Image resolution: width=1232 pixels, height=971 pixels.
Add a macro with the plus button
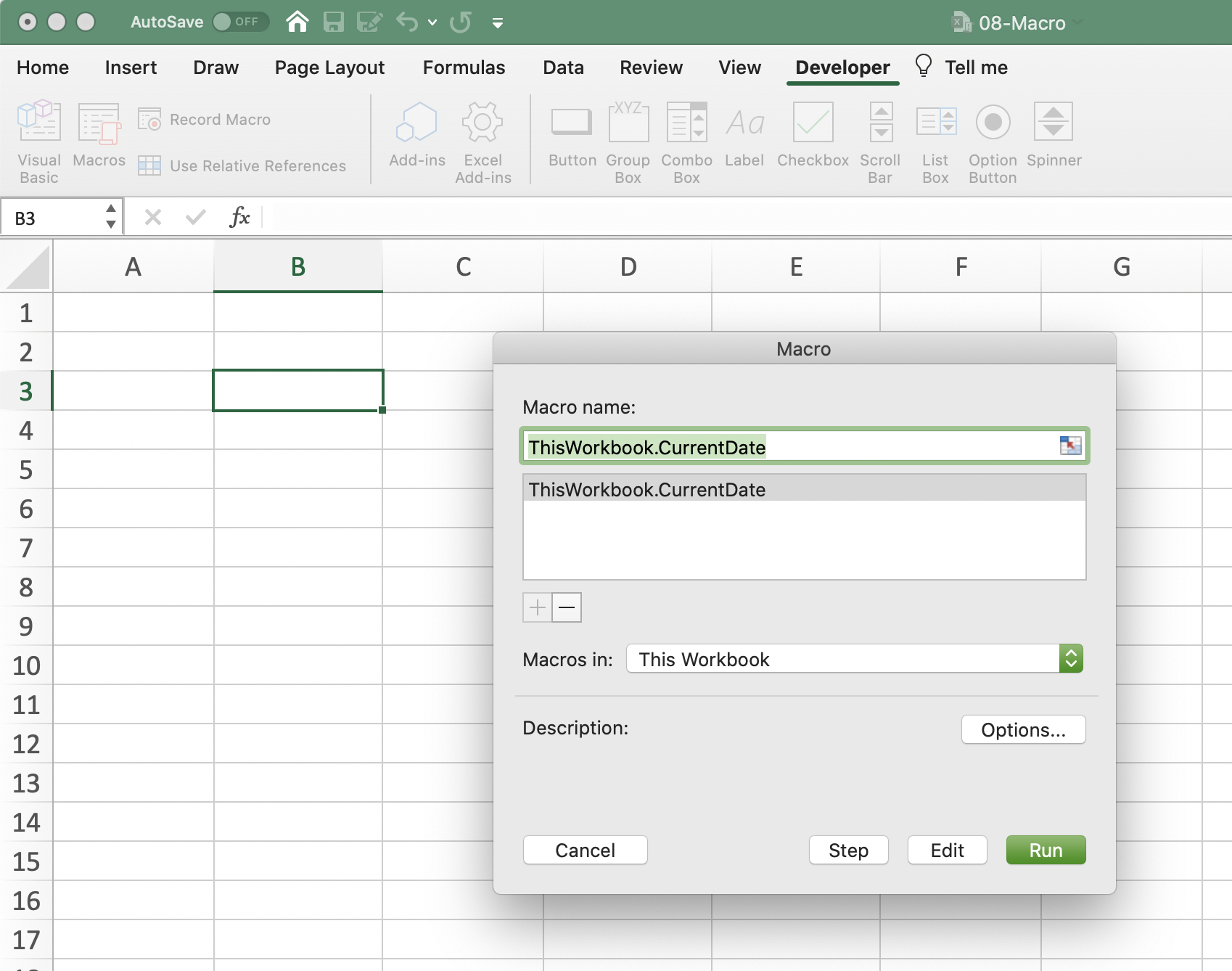pos(538,607)
